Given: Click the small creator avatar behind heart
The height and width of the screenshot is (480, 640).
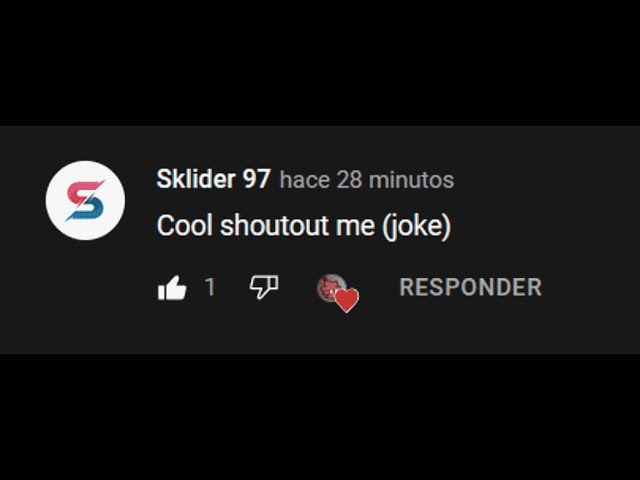Looking at the screenshot, I should click(331, 287).
